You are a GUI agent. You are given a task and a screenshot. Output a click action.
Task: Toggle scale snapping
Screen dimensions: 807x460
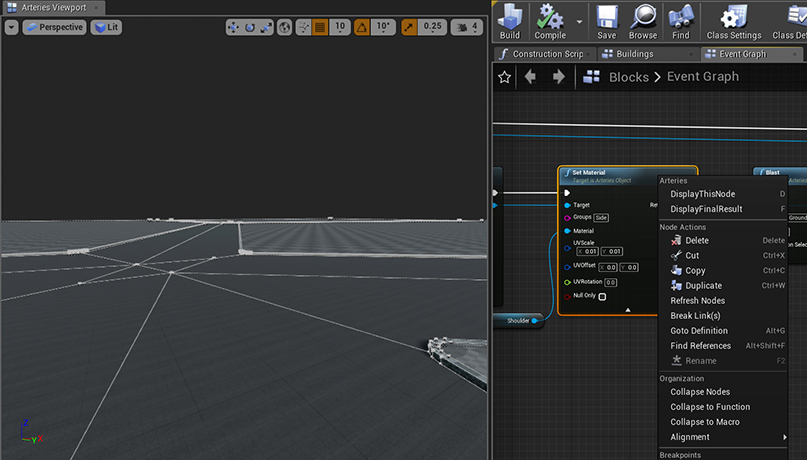point(409,27)
